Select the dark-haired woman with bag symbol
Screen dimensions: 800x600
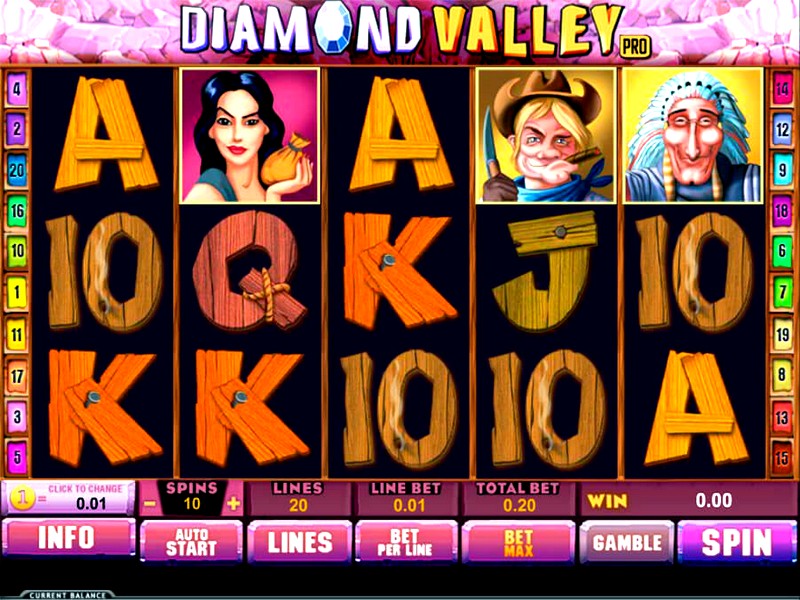point(250,136)
